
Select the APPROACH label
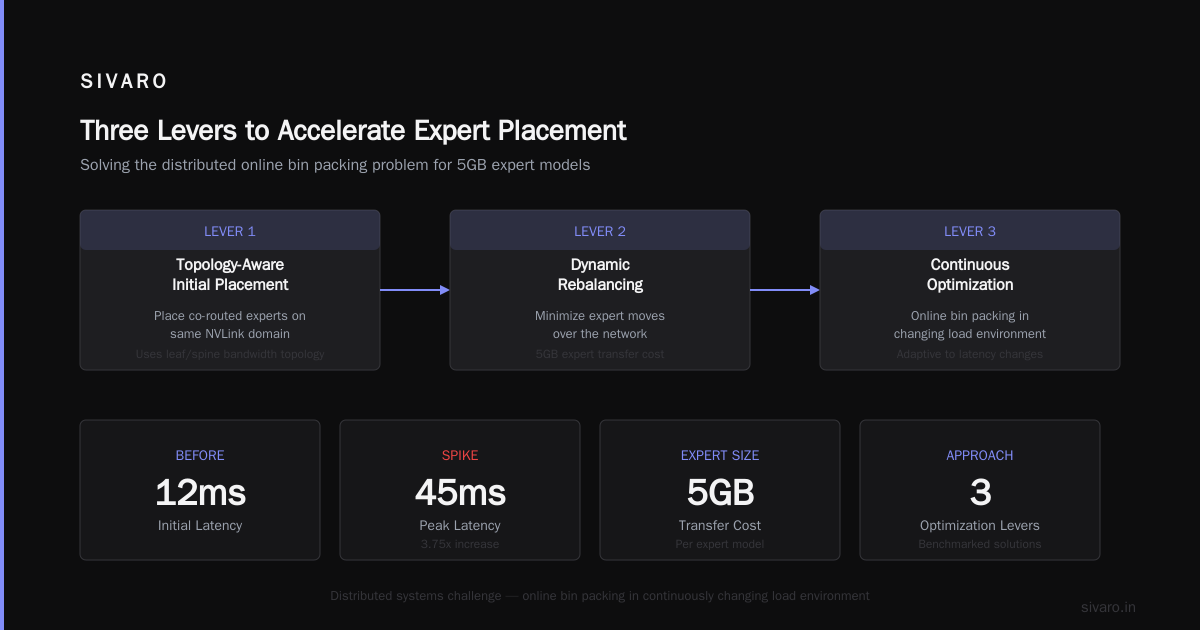(x=980, y=455)
